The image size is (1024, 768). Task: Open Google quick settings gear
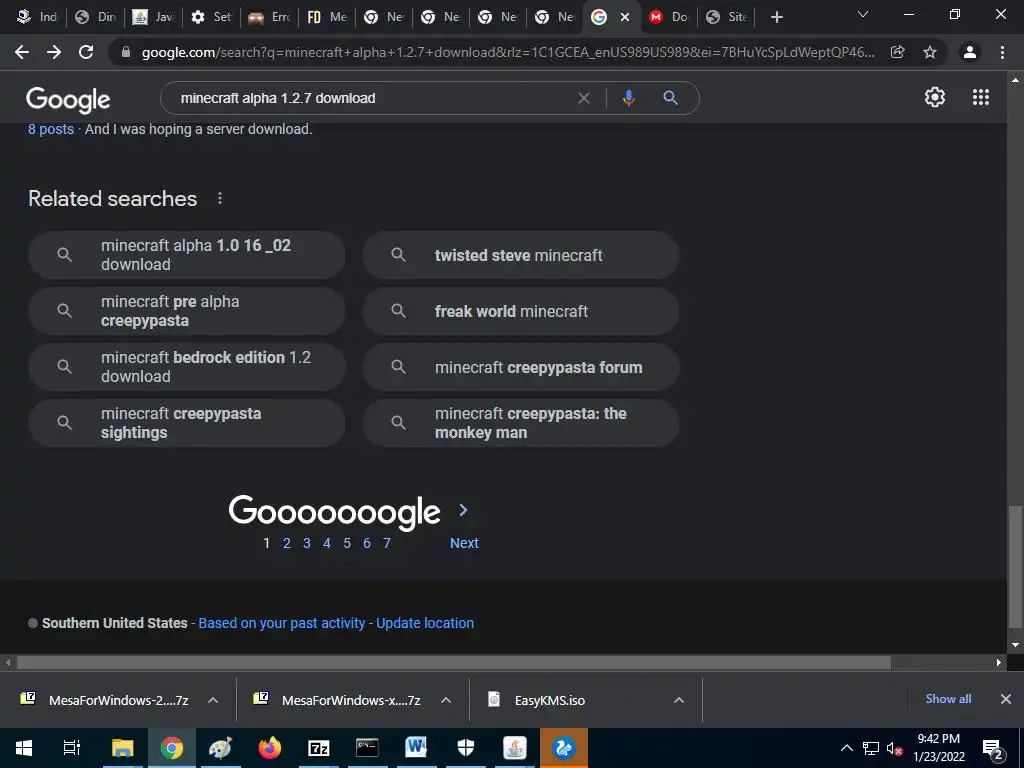935,97
